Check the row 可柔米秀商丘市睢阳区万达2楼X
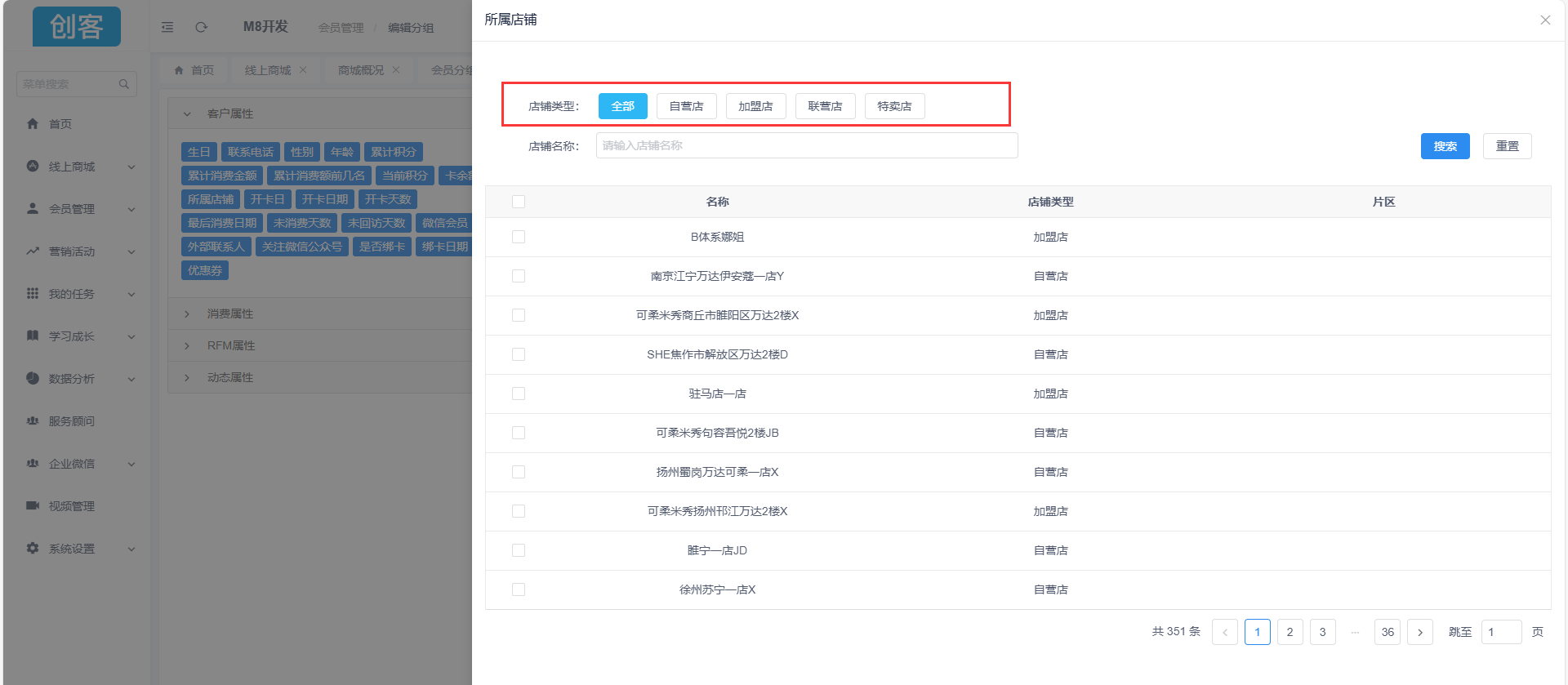Image resolution: width=1568 pixels, height=685 pixels. point(519,315)
